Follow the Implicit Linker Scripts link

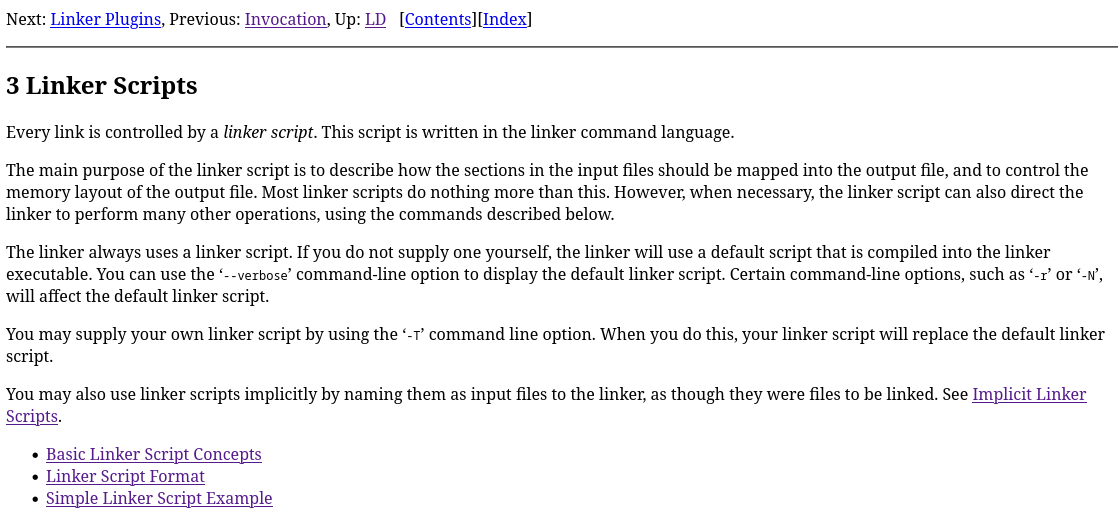click(1028, 395)
